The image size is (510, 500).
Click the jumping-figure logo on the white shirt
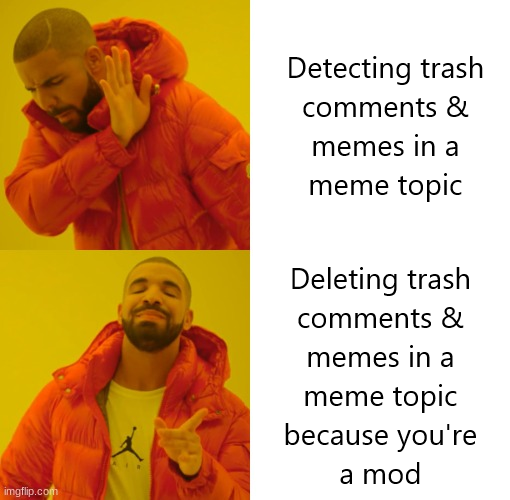[x=128, y=443]
